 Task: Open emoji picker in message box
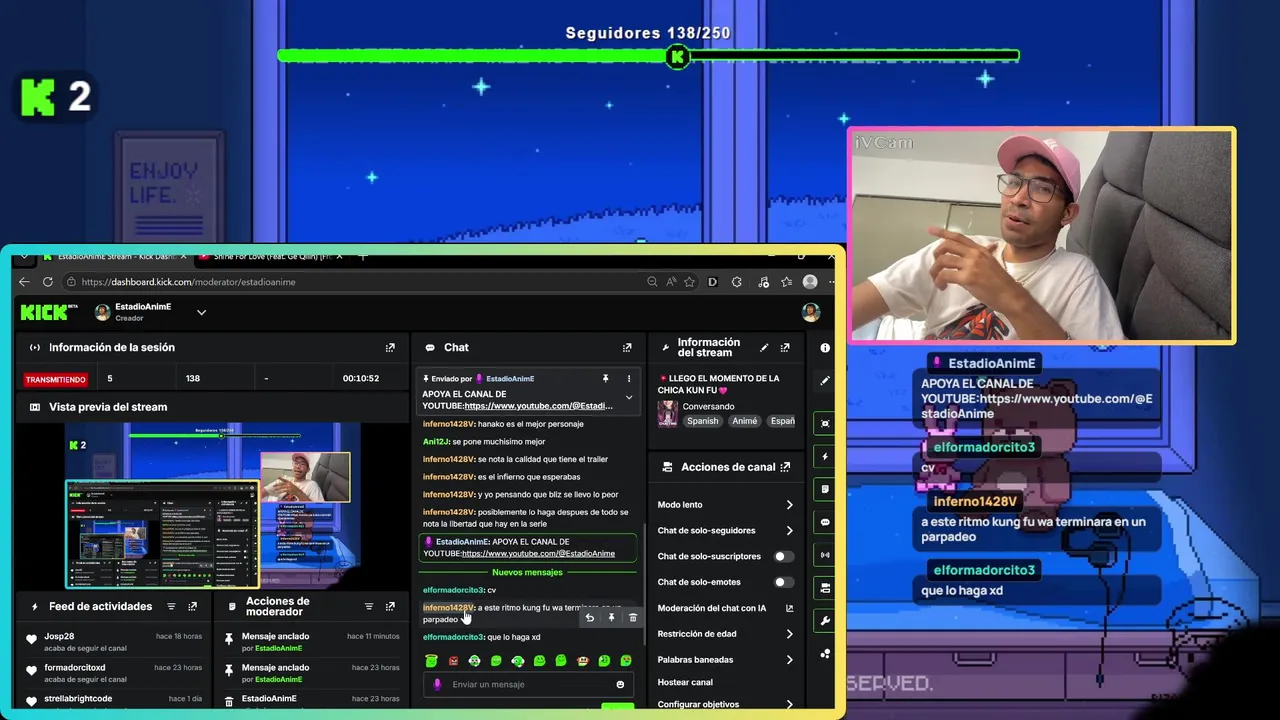point(620,685)
